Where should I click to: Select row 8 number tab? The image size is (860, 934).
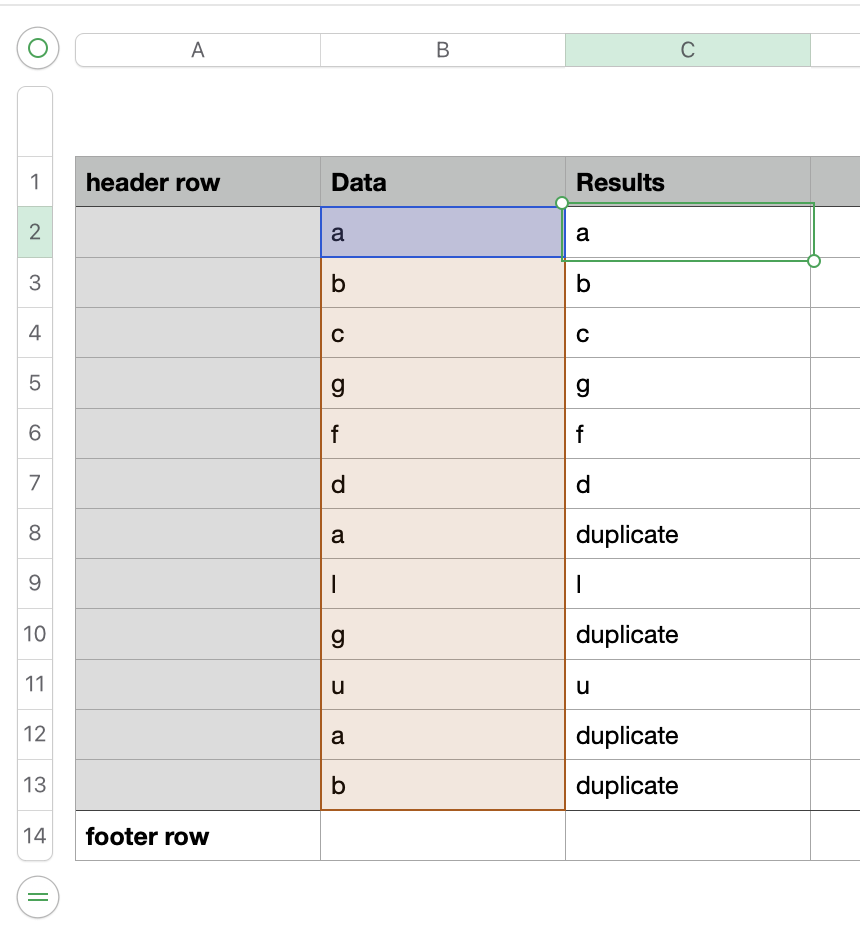point(35,533)
